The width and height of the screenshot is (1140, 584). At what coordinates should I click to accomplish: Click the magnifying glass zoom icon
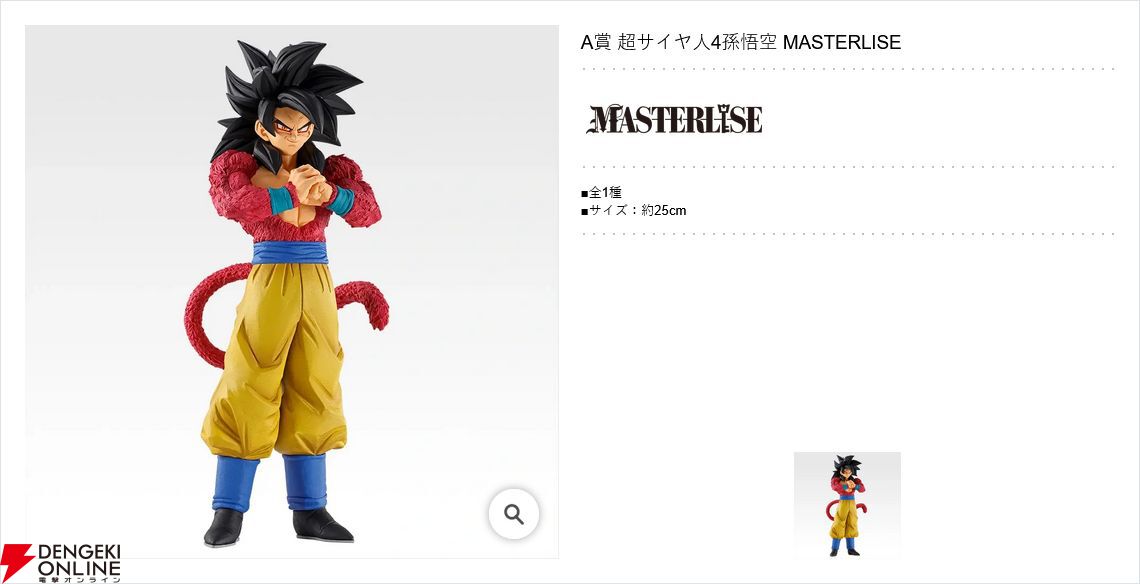pos(514,514)
